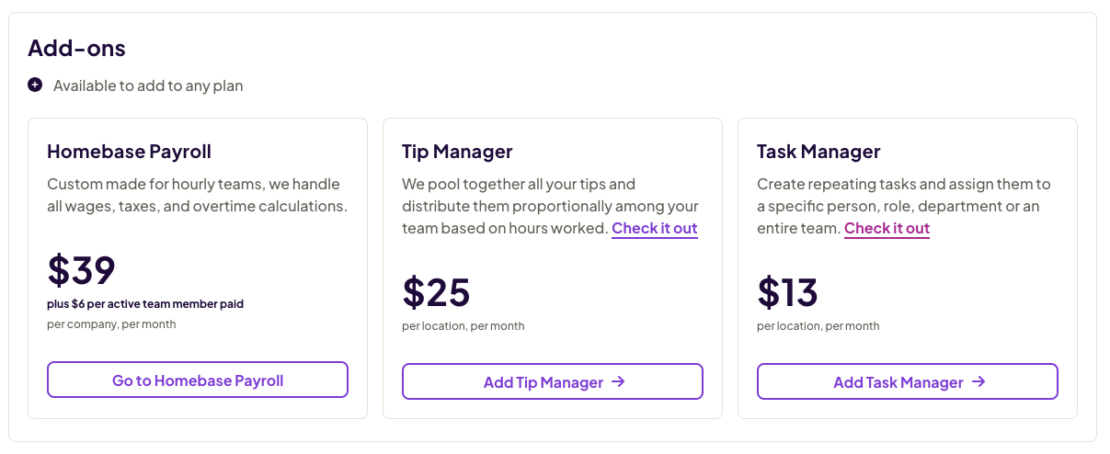1110x454 pixels.
Task: Click per location, per month under $13
Action: [818, 326]
